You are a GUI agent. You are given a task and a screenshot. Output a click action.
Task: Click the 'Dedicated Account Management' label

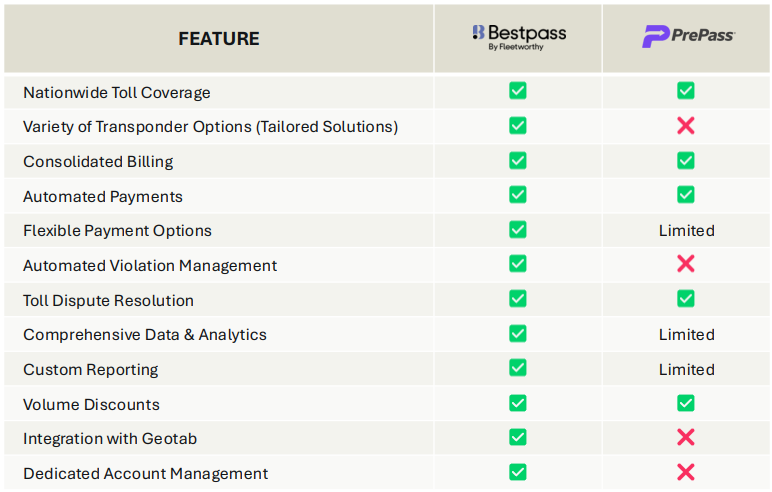pyautogui.click(x=146, y=474)
